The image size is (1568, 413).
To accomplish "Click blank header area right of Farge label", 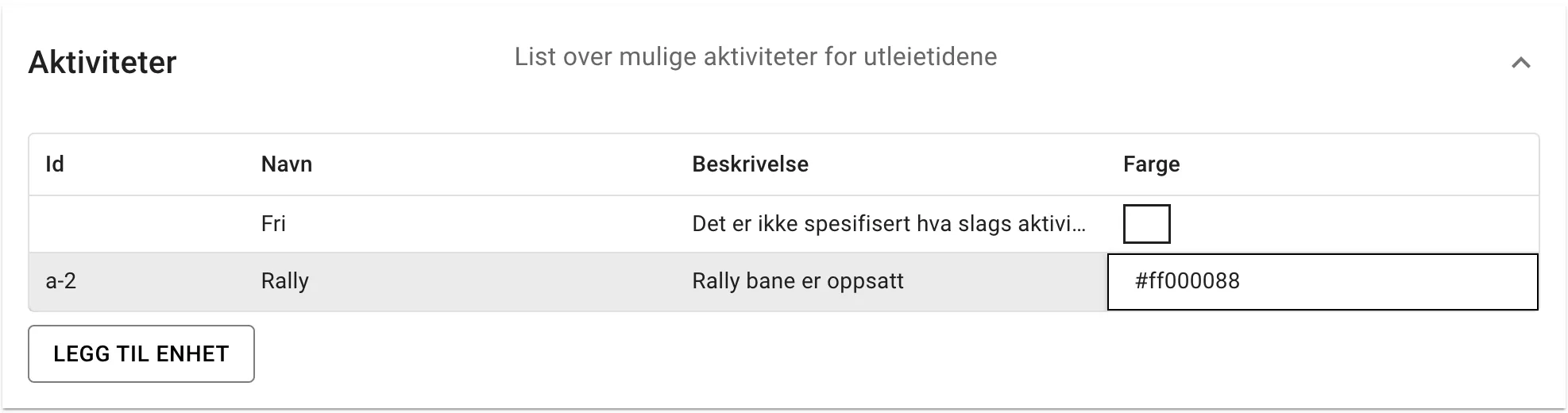I will 1350,164.
